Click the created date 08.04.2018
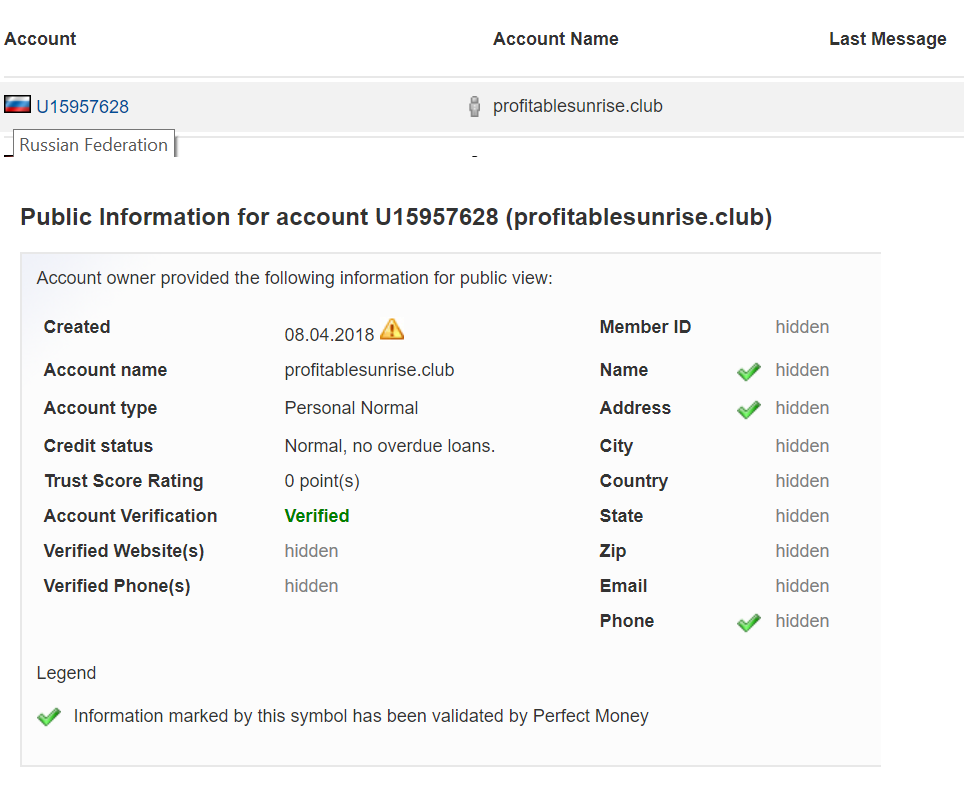Viewport: 964px width, 790px height. tap(329, 335)
